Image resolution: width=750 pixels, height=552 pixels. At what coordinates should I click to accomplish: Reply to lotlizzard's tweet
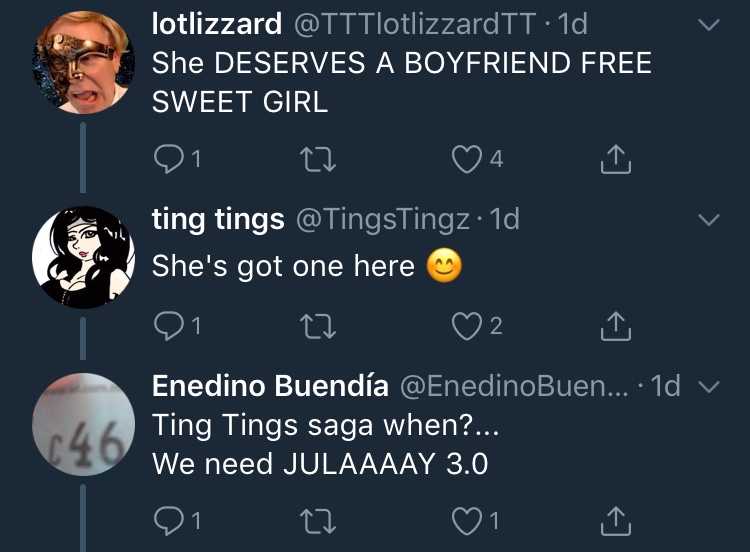pyautogui.click(x=169, y=159)
